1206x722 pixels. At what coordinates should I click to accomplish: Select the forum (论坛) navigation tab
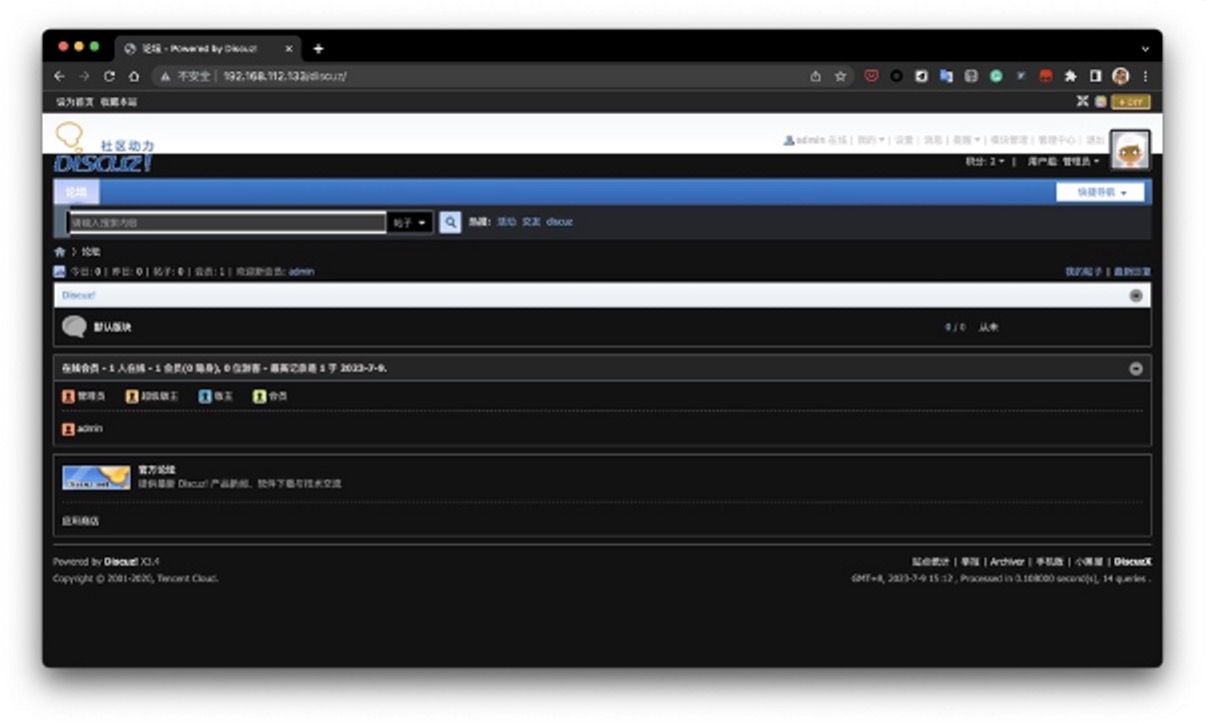76,192
